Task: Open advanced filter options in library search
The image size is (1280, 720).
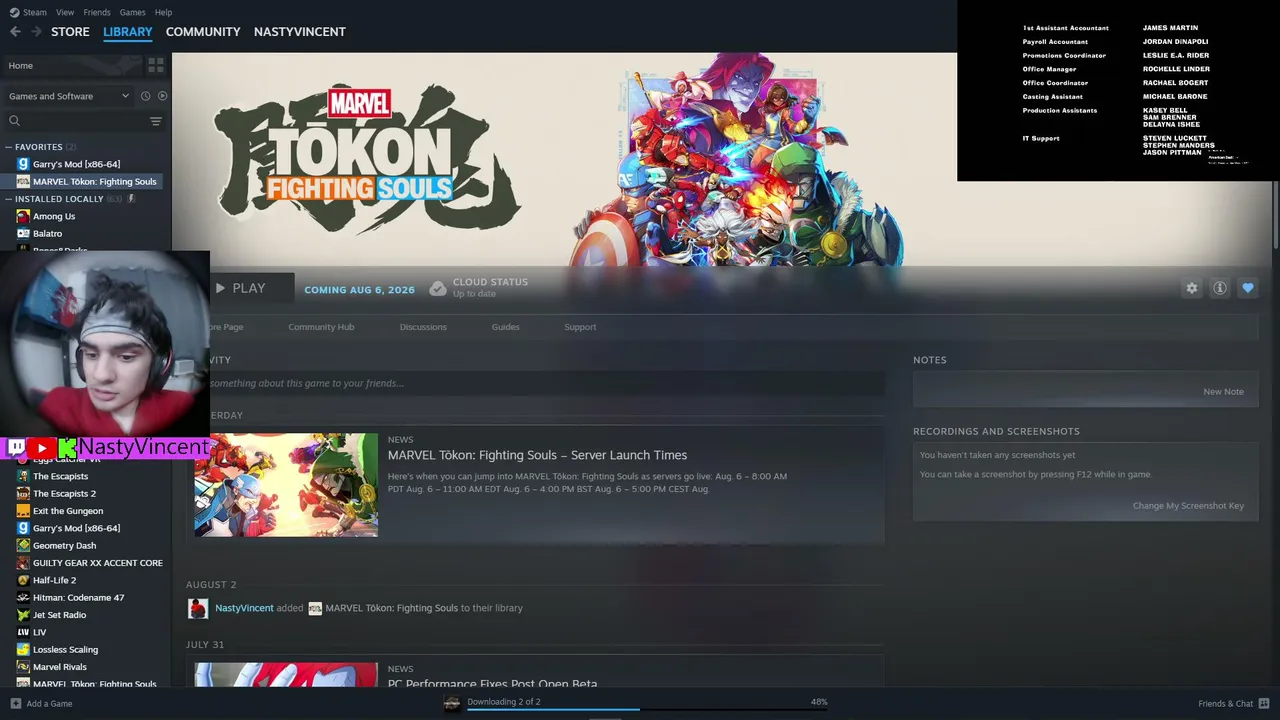Action: 156,121
